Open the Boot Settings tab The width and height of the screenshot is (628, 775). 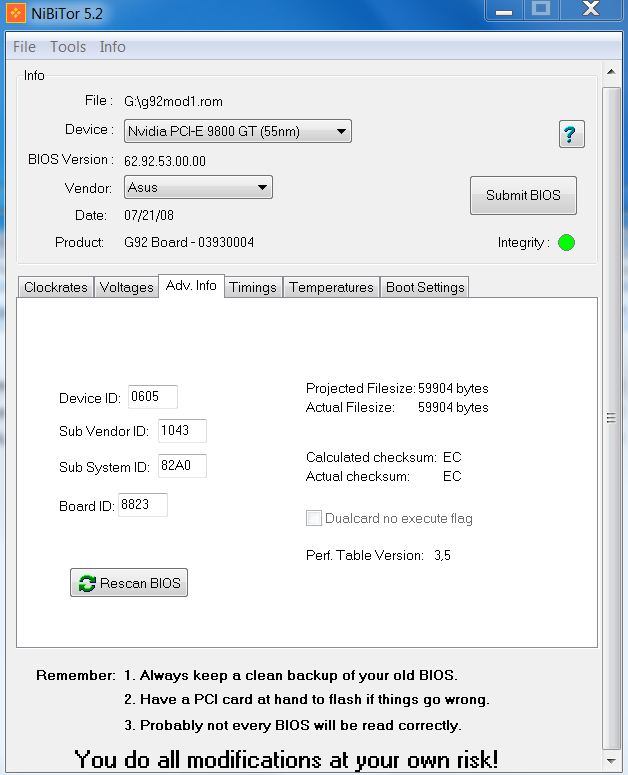click(x=425, y=287)
